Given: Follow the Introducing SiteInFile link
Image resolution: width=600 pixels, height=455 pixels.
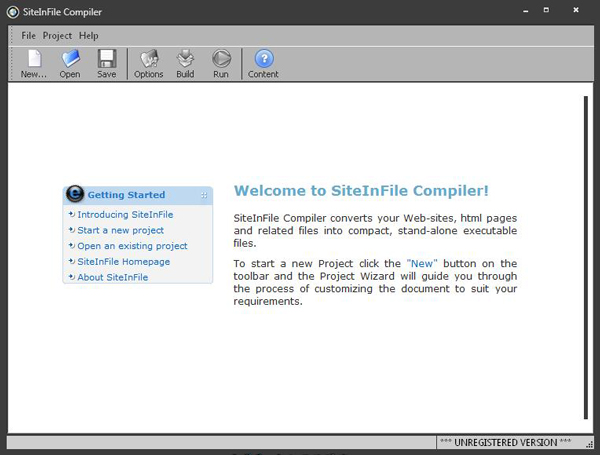Looking at the screenshot, I should [125, 215].
